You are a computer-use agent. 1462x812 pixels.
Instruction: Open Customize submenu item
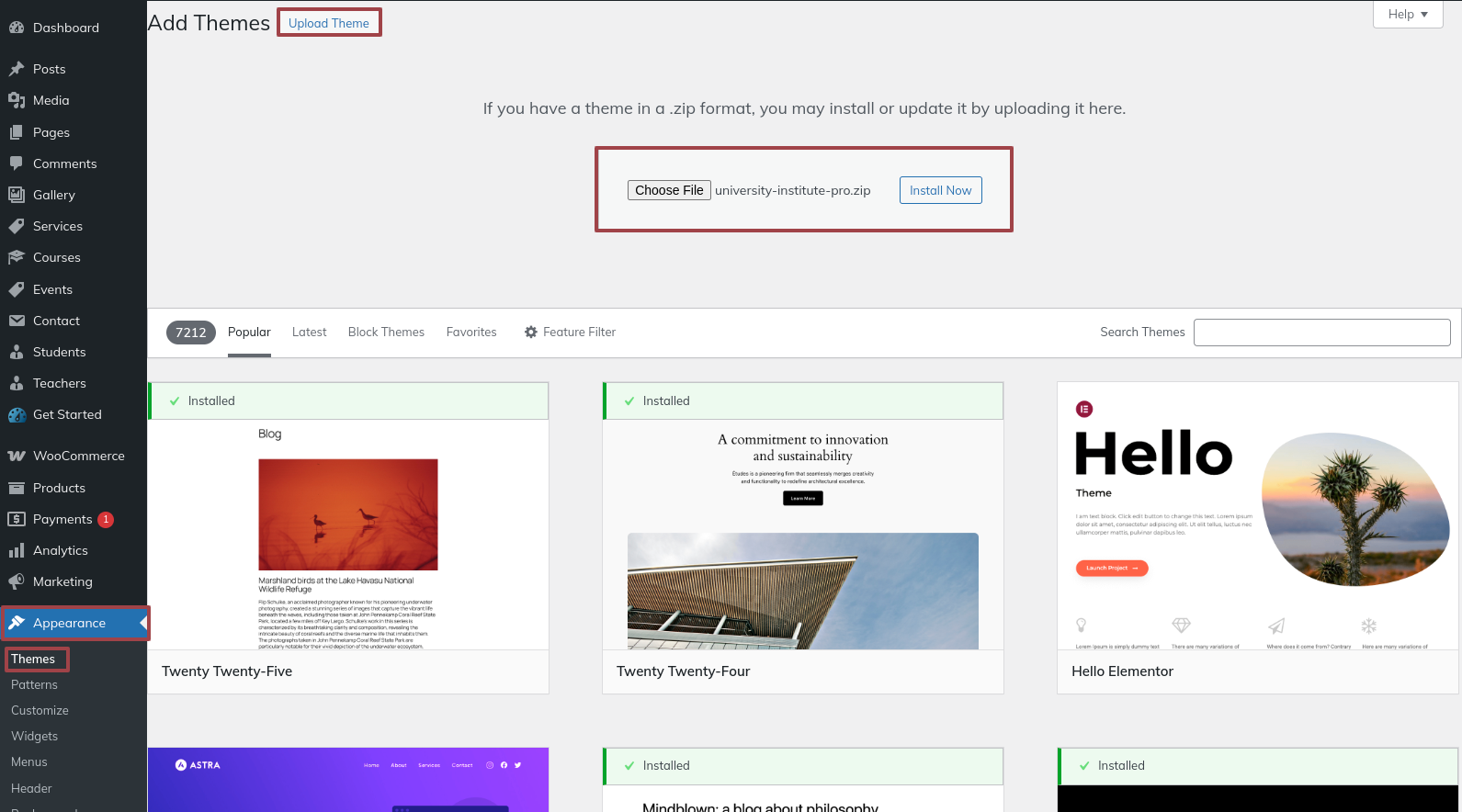click(x=40, y=710)
